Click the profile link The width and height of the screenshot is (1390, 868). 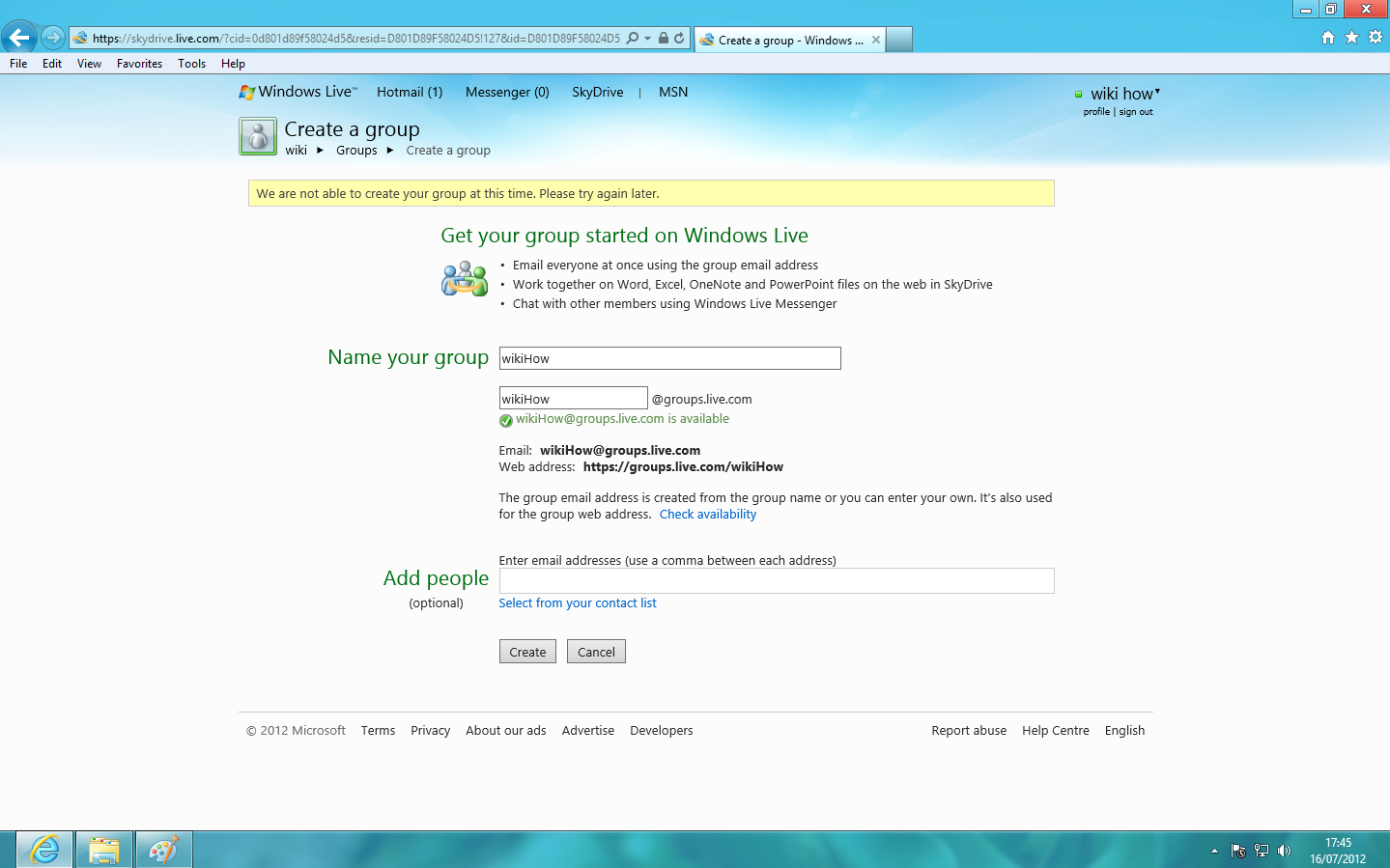(x=1096, y=112)
